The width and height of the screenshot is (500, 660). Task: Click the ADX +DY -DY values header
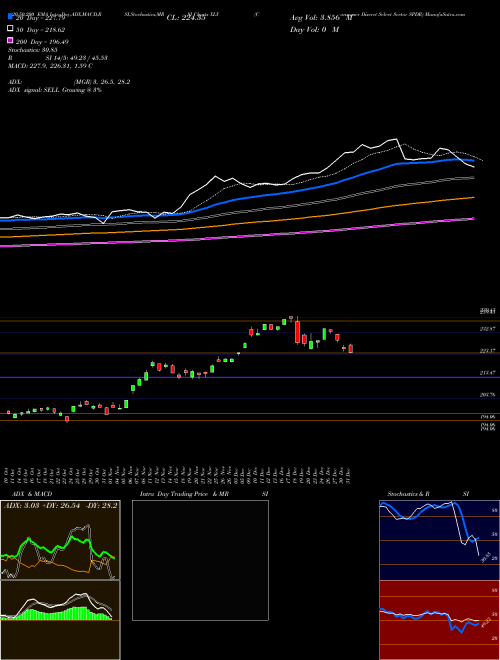61,505
